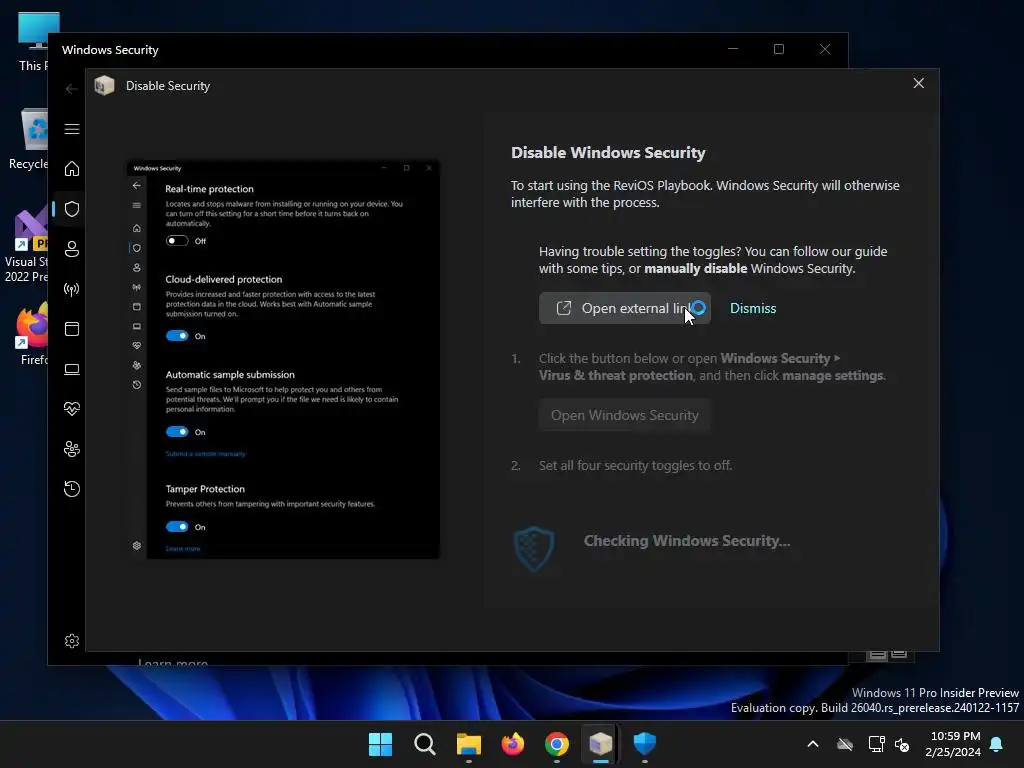Launch Google Chrome from the taskbar
Screen dimensions: 1024x768
(x=556, y=744)
